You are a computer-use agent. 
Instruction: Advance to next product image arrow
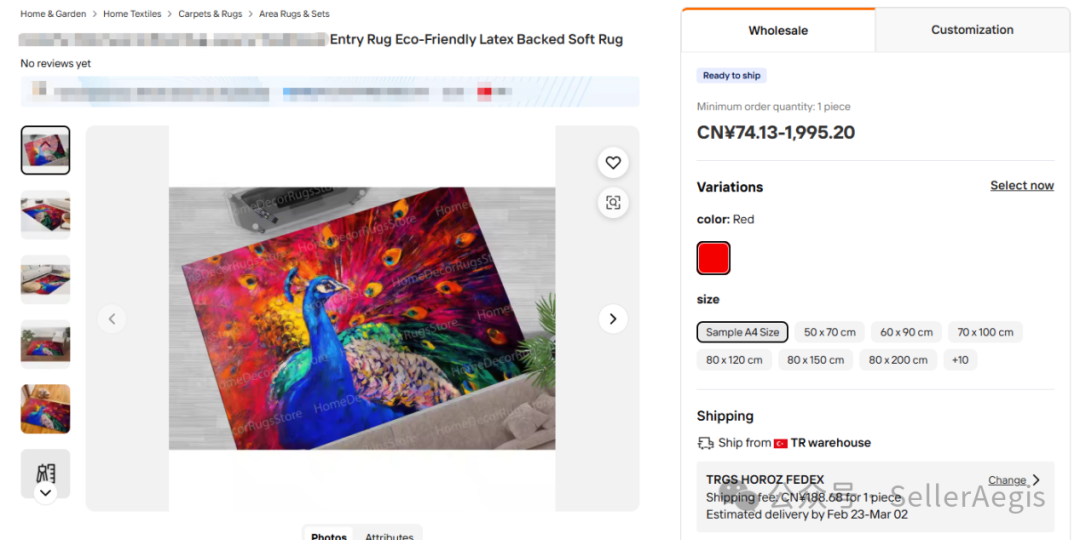click(x=613, y=319)
